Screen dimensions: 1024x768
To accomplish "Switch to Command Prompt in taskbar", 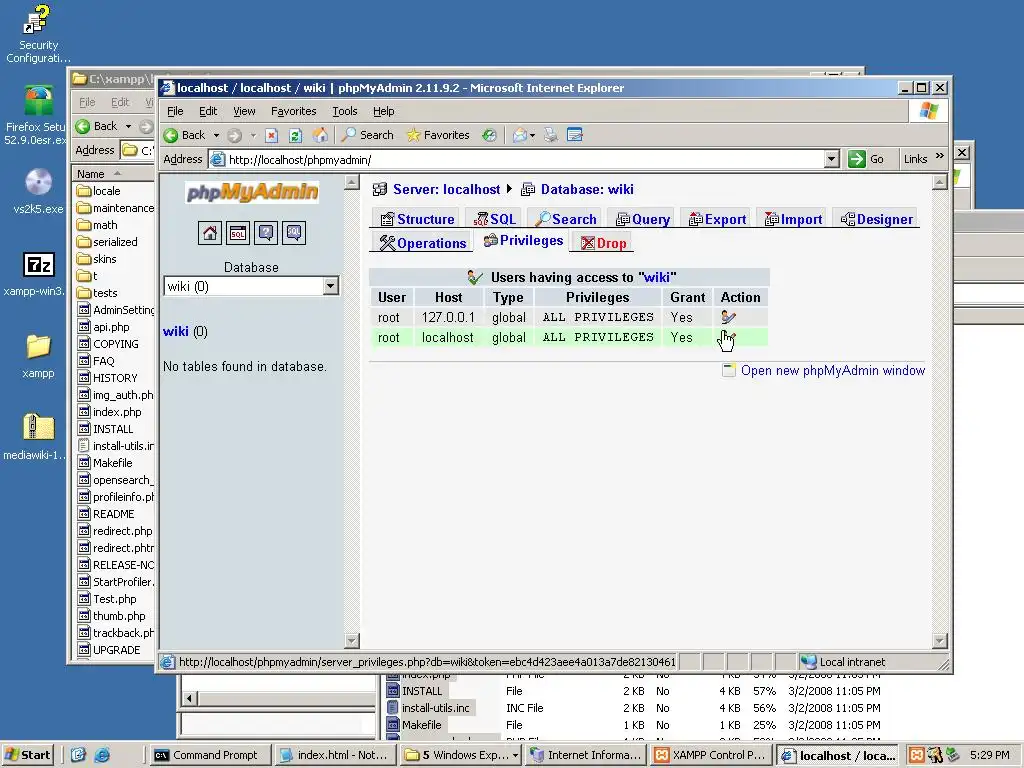I will coord(209,755).
